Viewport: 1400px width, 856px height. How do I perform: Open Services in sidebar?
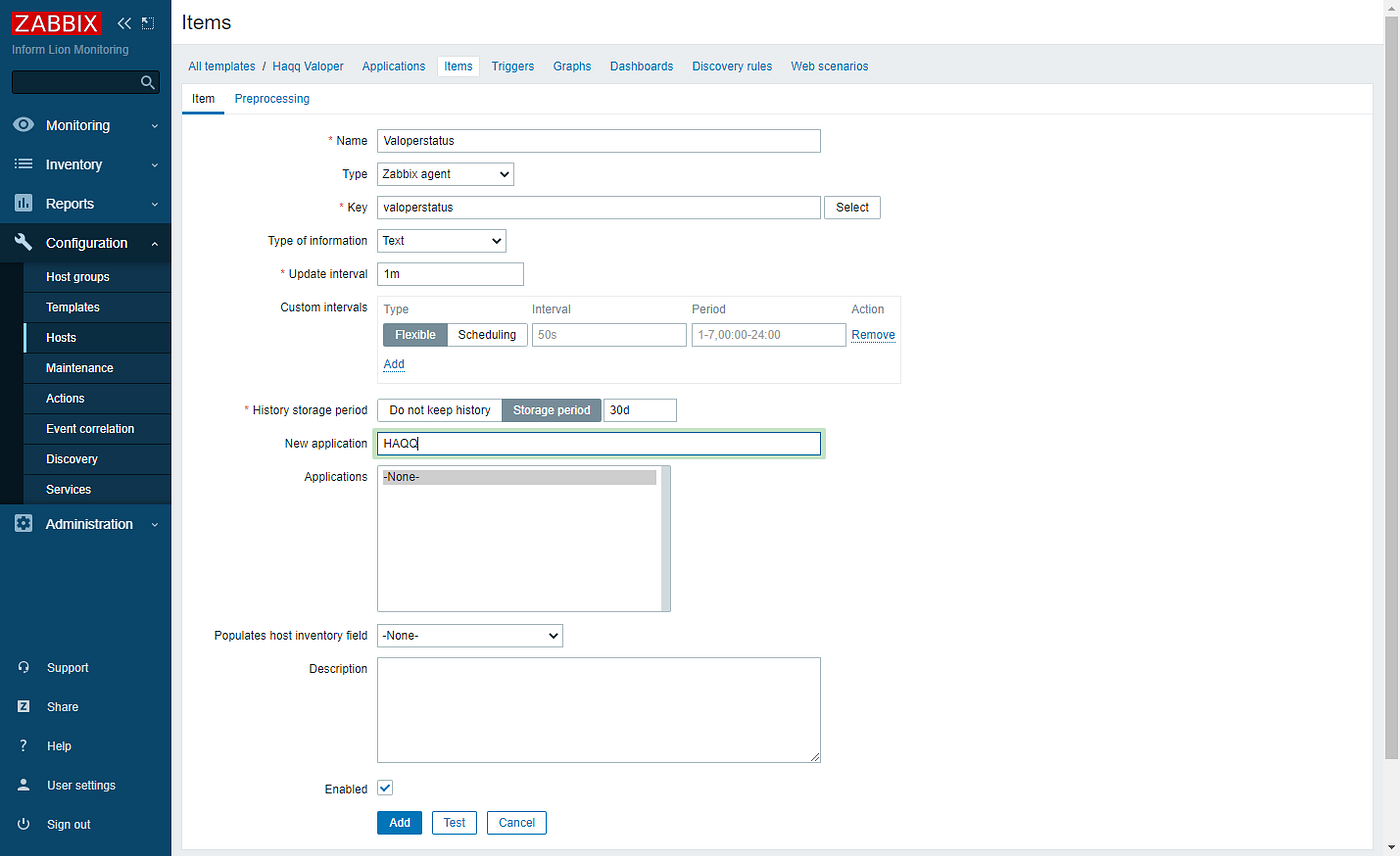click(x=97, y=489)
